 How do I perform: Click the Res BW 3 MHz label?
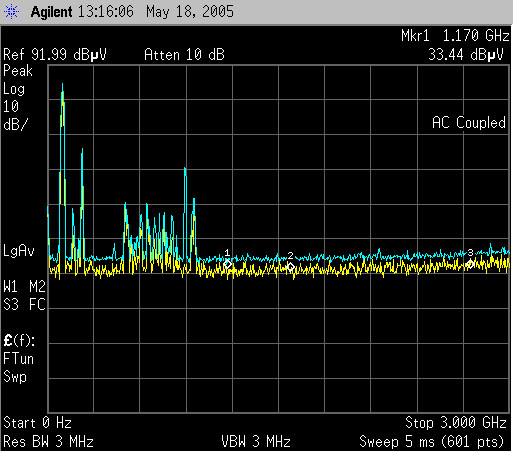coord(48,442)
